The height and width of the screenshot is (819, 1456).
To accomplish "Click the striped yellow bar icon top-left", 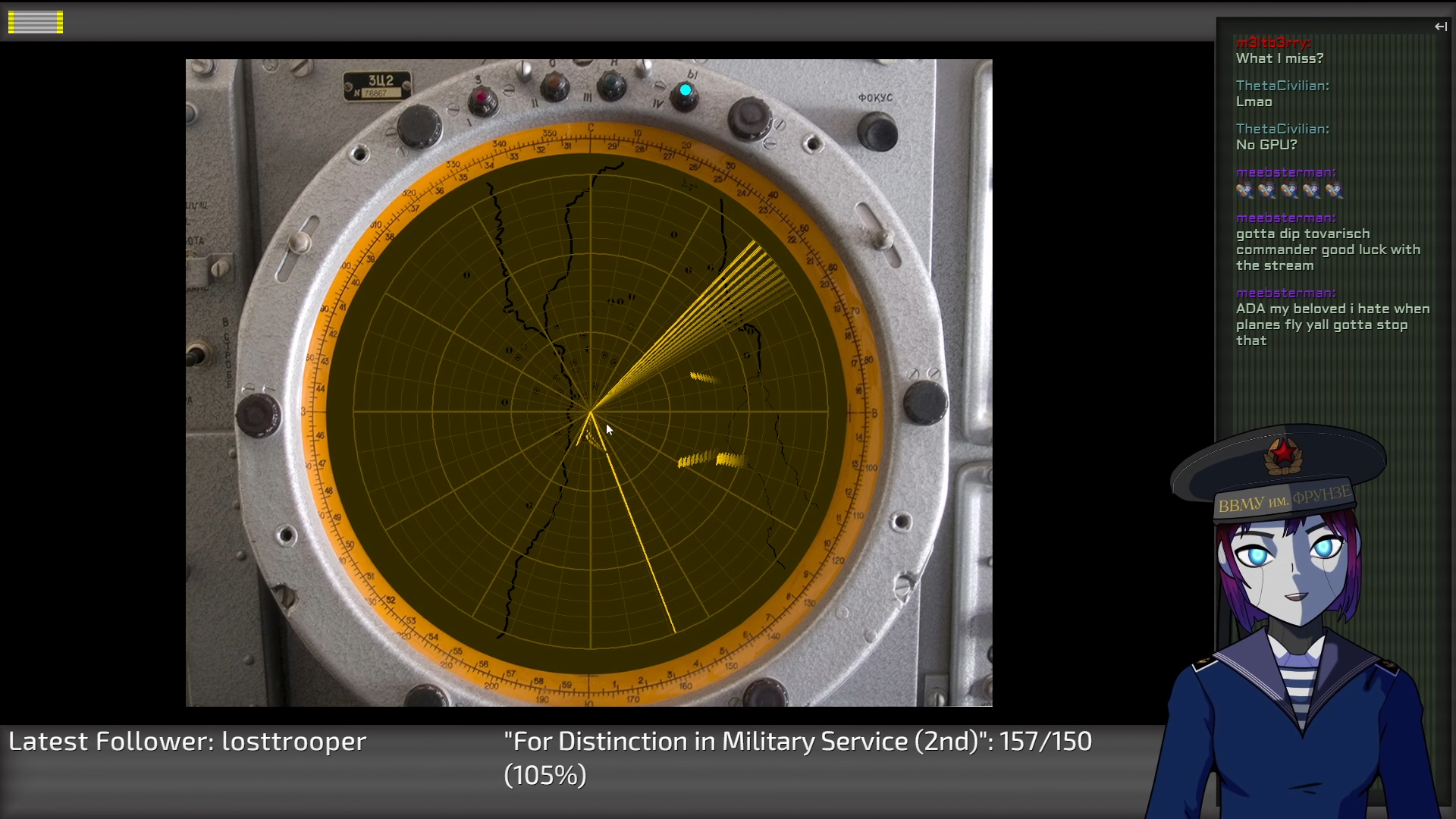I will coord(36,23).
